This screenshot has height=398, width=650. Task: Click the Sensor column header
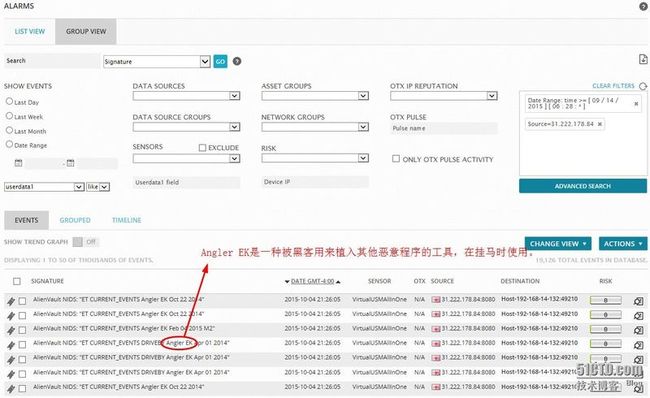pos(379,281)
